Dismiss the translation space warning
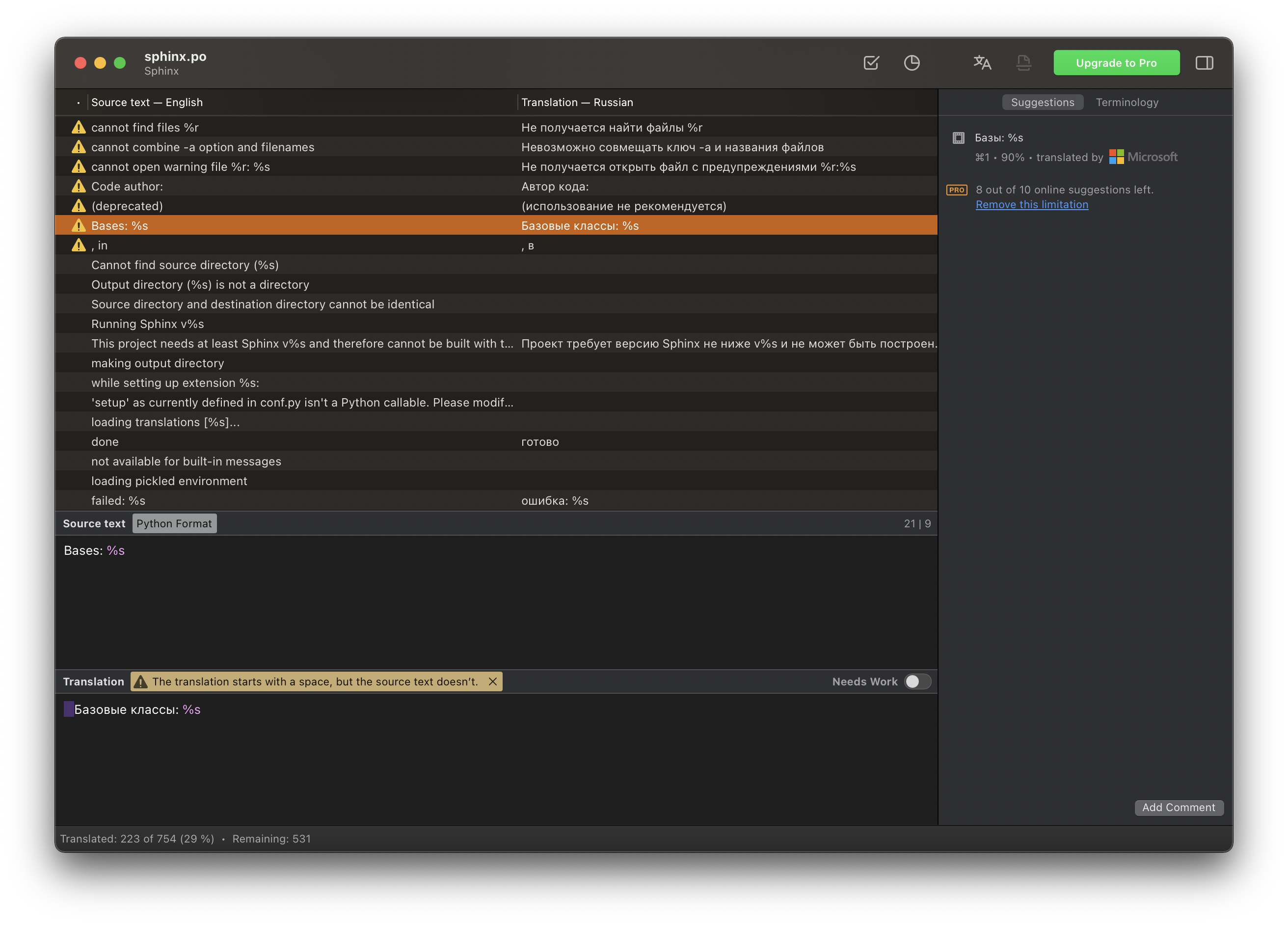The height and width of the screenshot is (925, 1288). (492, 681)
